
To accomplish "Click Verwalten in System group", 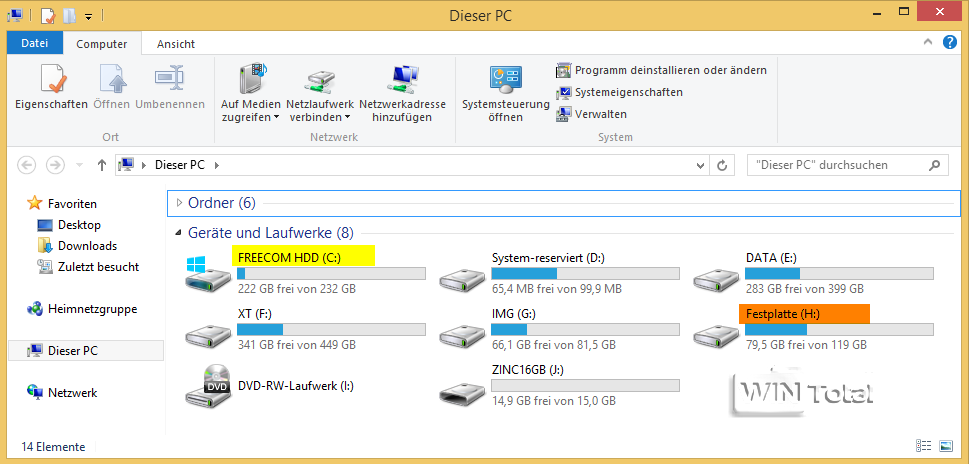I will 591,114.
